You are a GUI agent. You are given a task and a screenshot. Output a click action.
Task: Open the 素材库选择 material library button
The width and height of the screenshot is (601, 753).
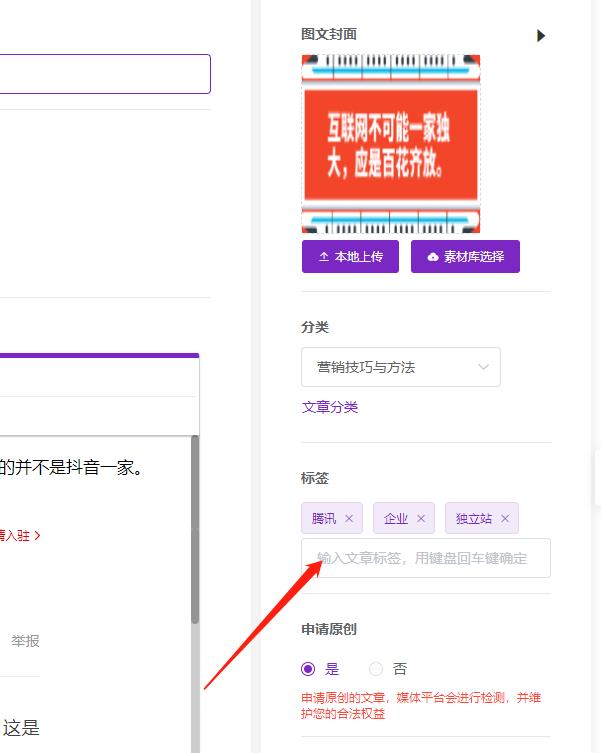pos(465,256)
